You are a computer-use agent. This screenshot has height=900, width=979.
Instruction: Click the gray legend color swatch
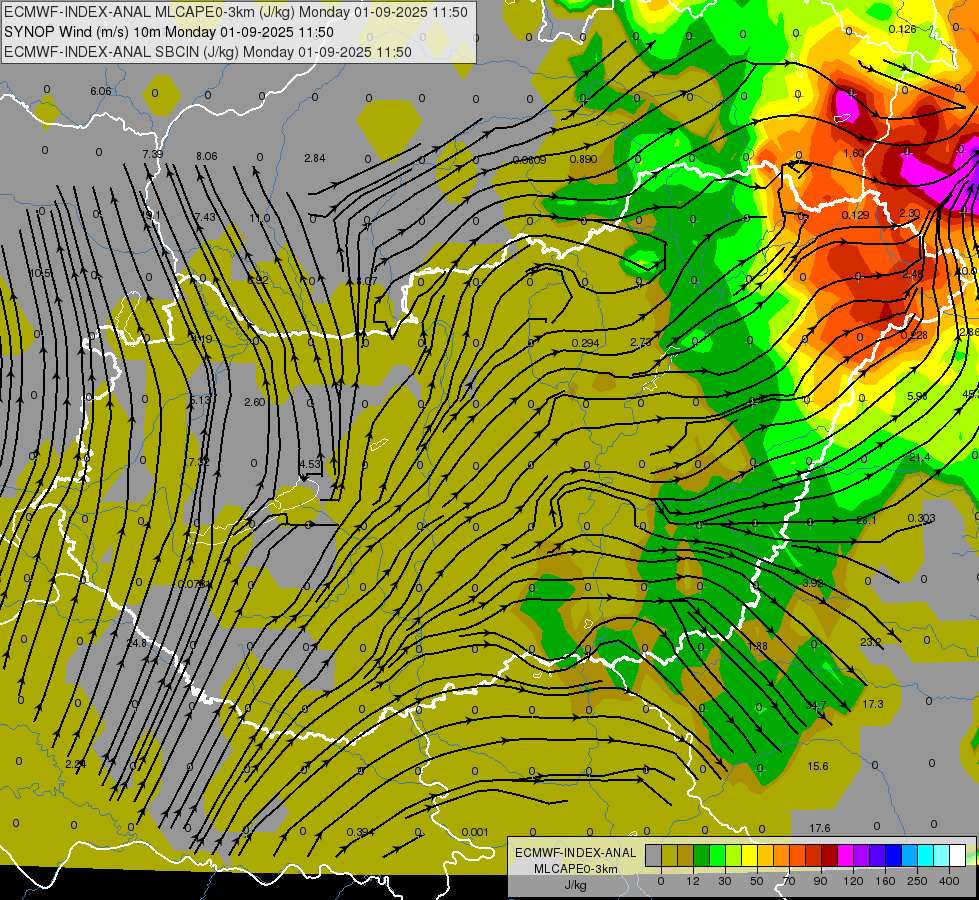[654, 855]
